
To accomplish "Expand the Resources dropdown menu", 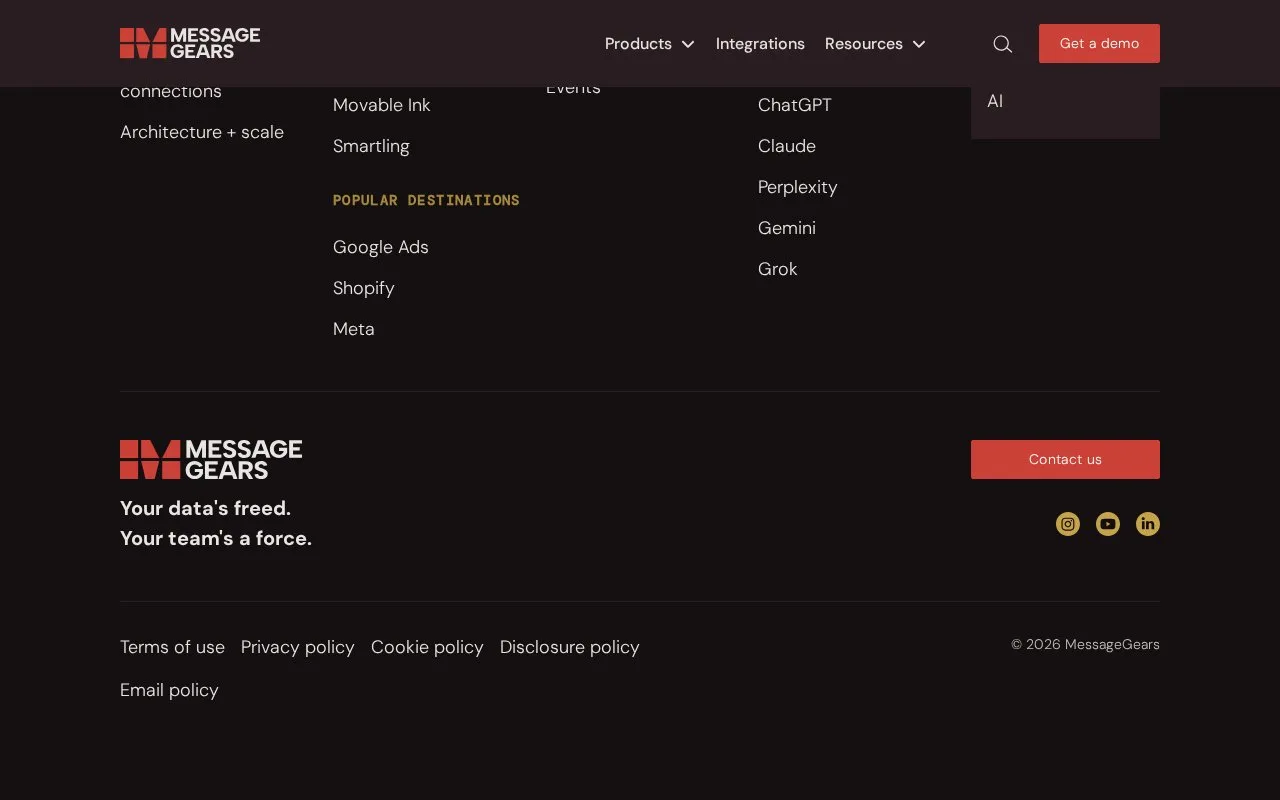I will (875, 44).
